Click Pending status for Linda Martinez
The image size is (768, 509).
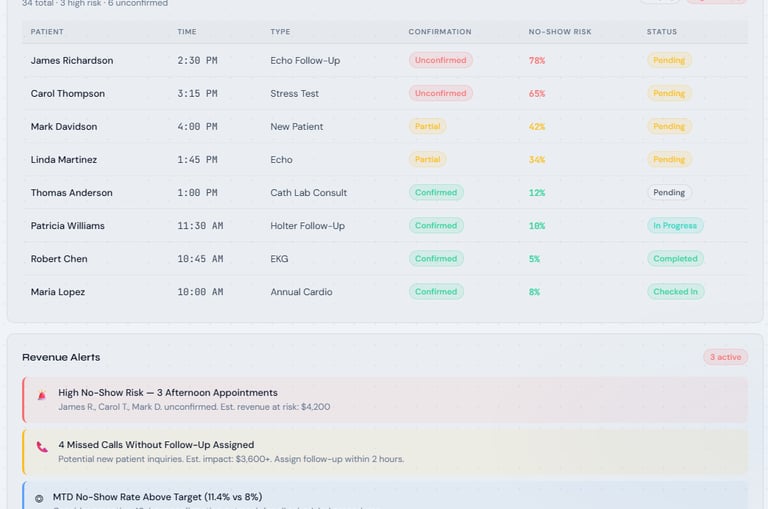[669, 159]
